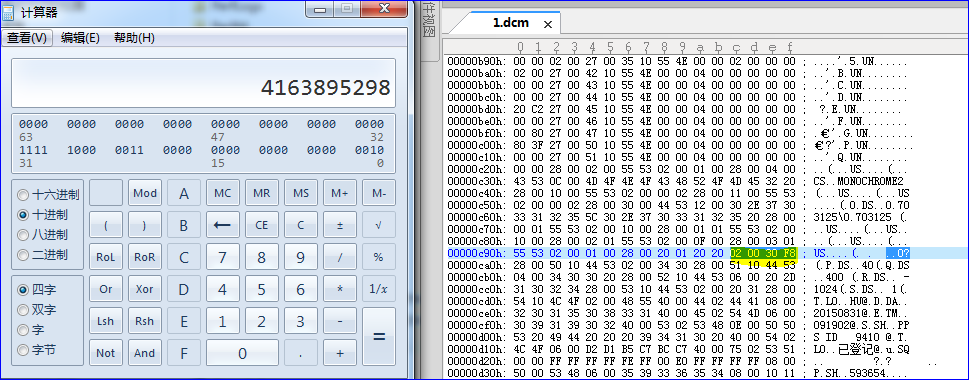Click the C clear button
The height and width of the screenshot is (380, 969).
coord(301,225)
